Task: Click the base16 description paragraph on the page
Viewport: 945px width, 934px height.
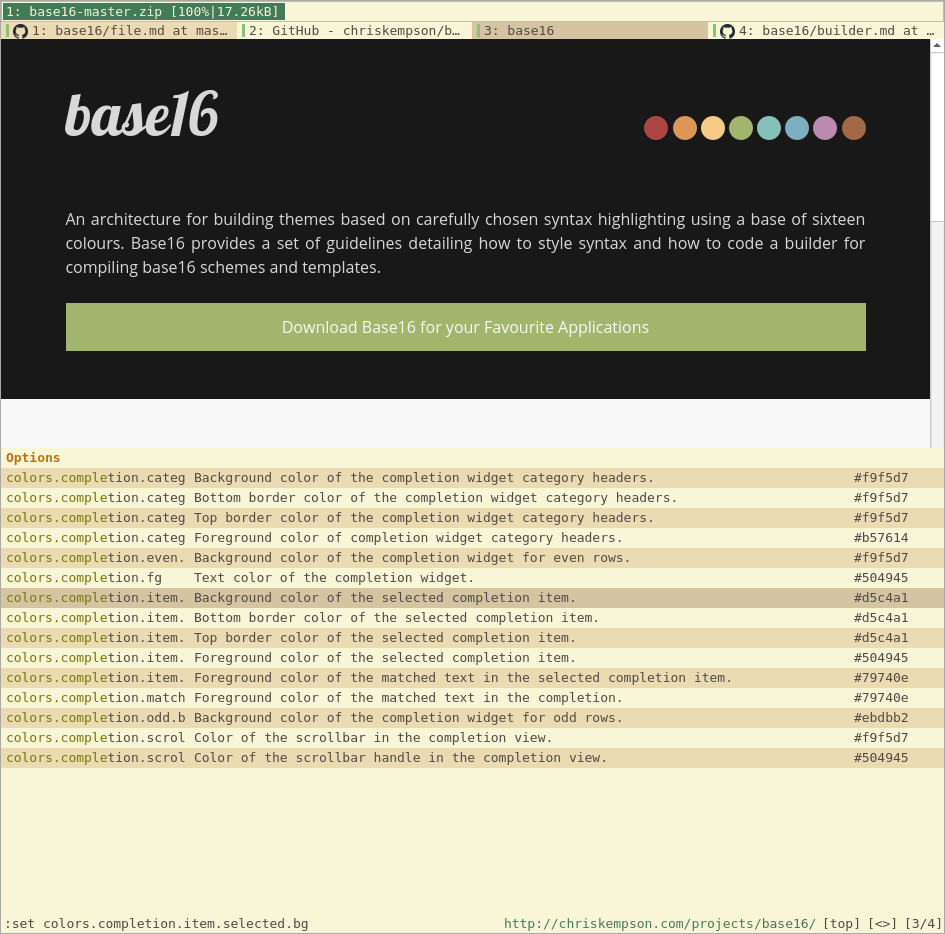Action: tap(465, 243)
